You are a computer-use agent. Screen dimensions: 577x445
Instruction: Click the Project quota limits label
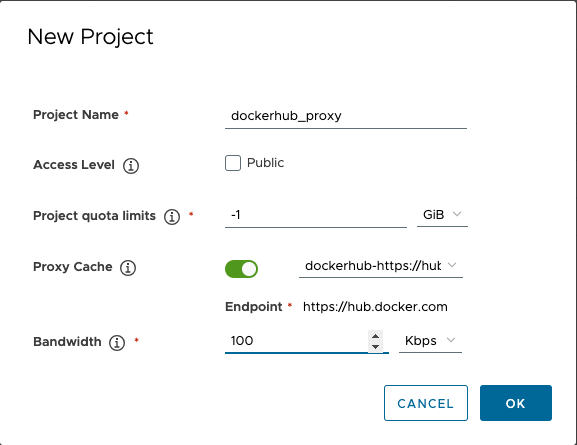pos(95,216)
